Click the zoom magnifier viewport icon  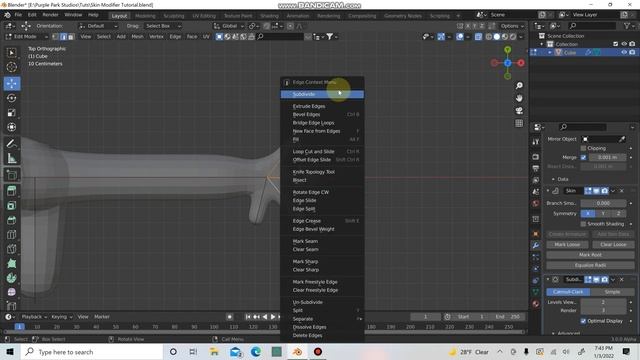pos(519,86)
